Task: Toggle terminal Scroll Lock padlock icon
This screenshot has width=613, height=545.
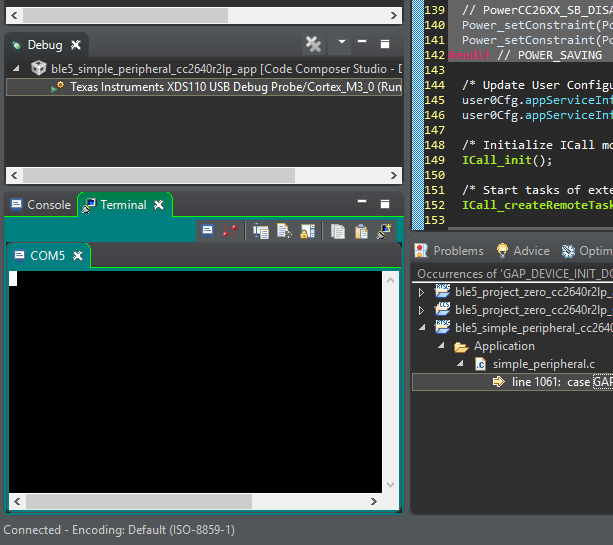Action: 307,231
